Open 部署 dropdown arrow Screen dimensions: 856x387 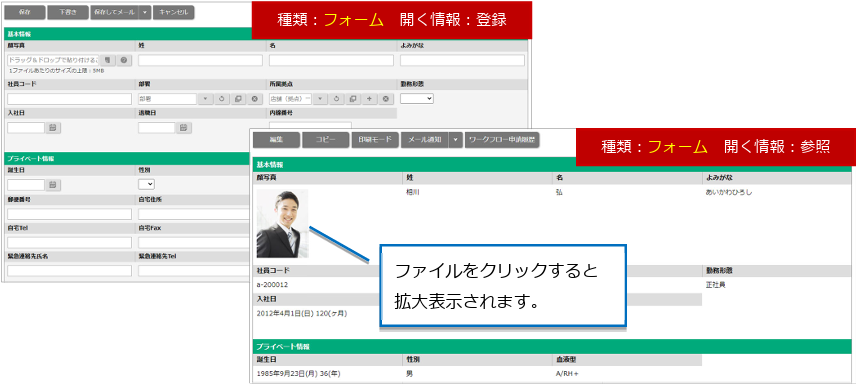click(205, 99)
